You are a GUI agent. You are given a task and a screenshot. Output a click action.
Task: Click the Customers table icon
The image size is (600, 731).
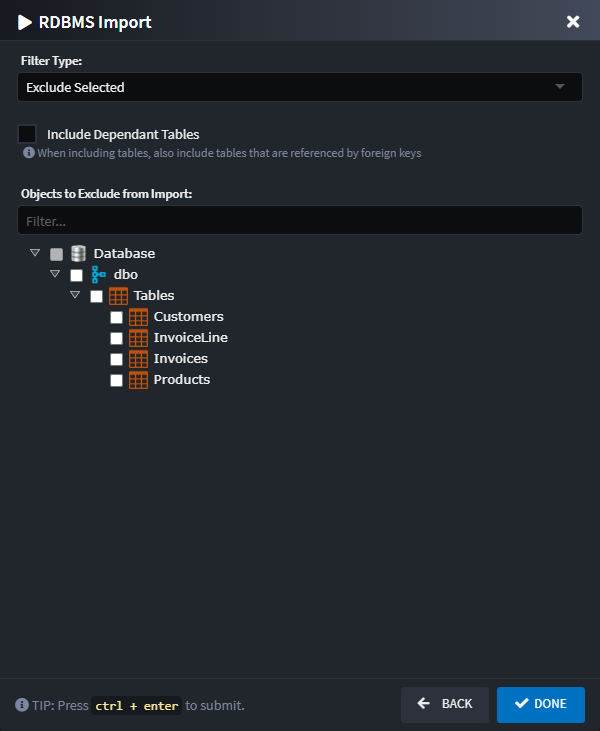coord(138,317)
